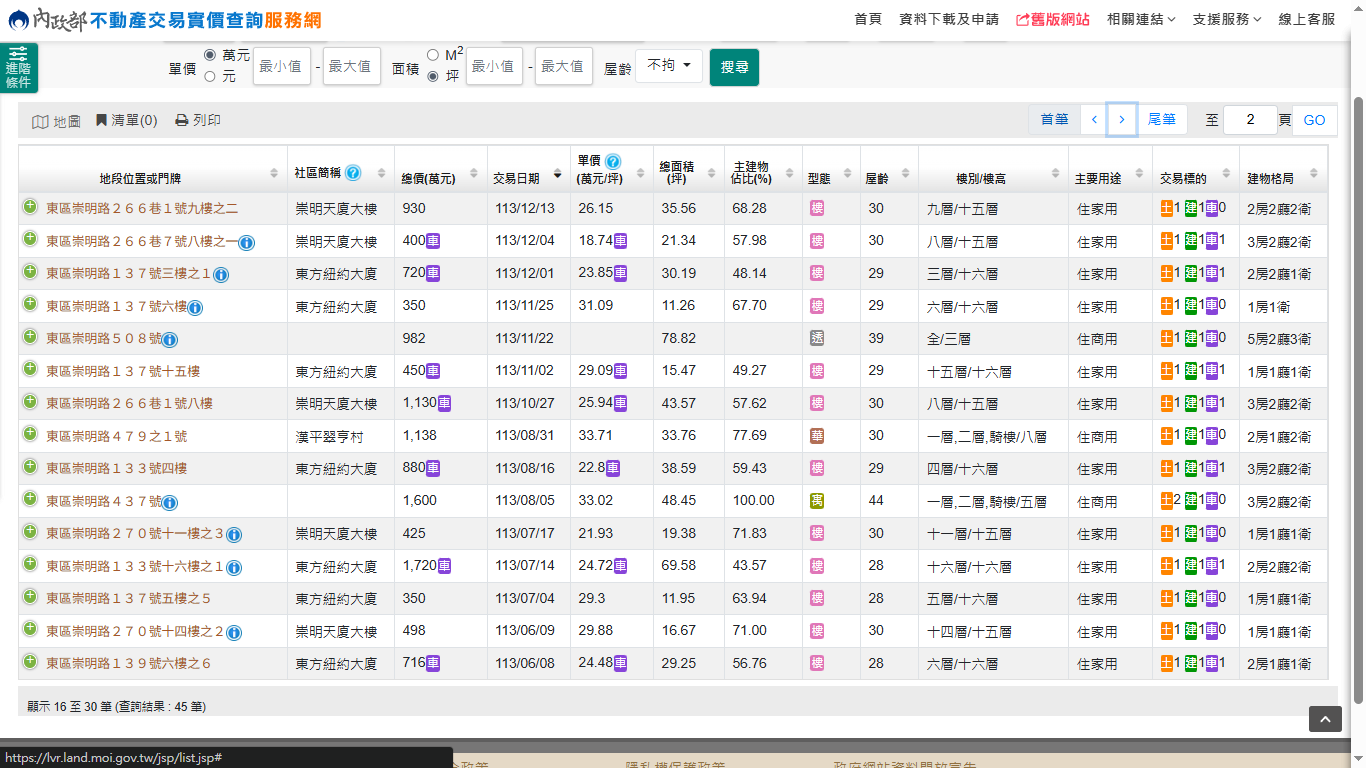Click the scroll-to-top arrow button

[1325, 719]
